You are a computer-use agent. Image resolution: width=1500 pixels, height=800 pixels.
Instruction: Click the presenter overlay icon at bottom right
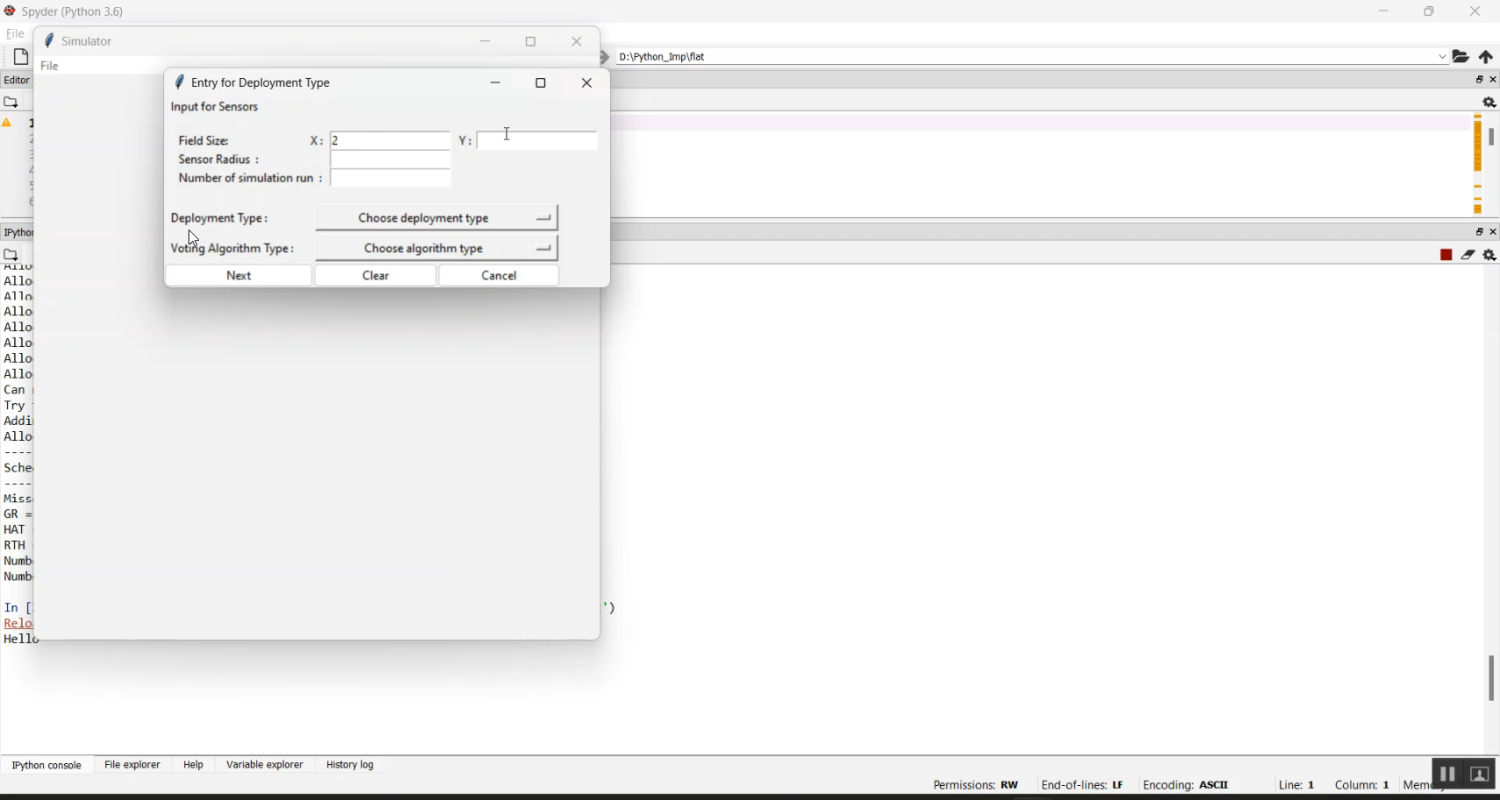click(x=1480, y=774)
